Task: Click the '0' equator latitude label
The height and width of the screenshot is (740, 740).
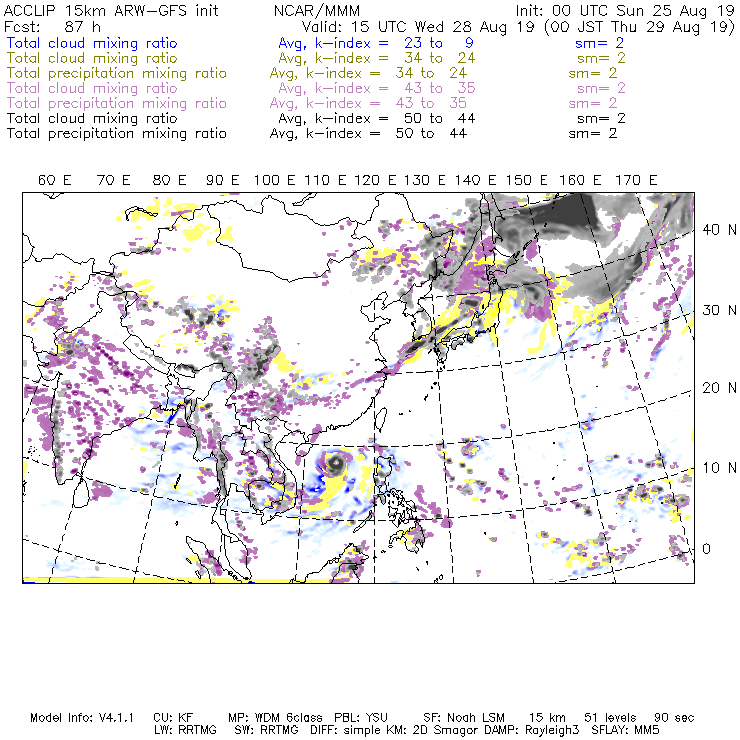Action: pos(706,549)
